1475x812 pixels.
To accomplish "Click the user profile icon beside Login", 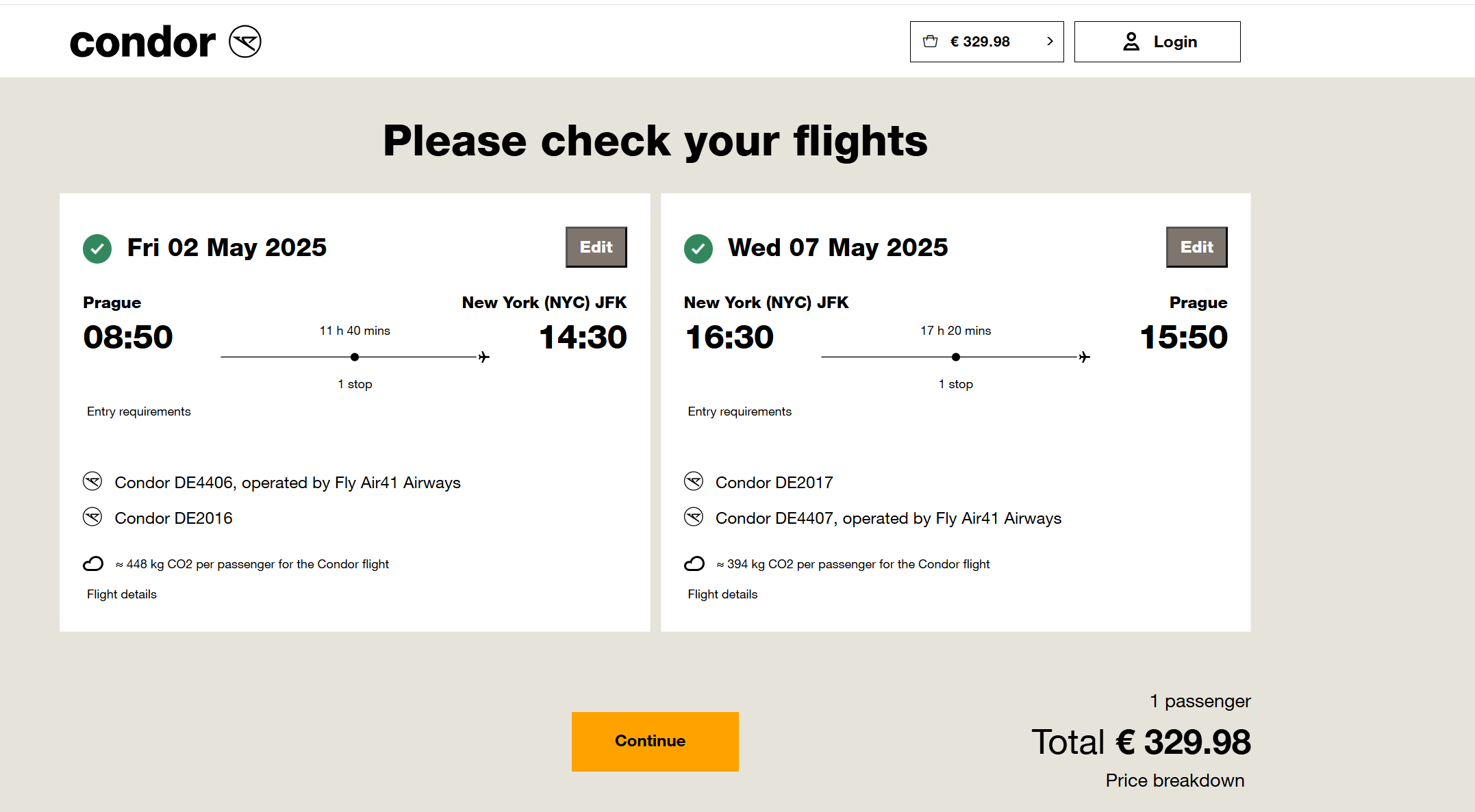I will point(1131,42).
